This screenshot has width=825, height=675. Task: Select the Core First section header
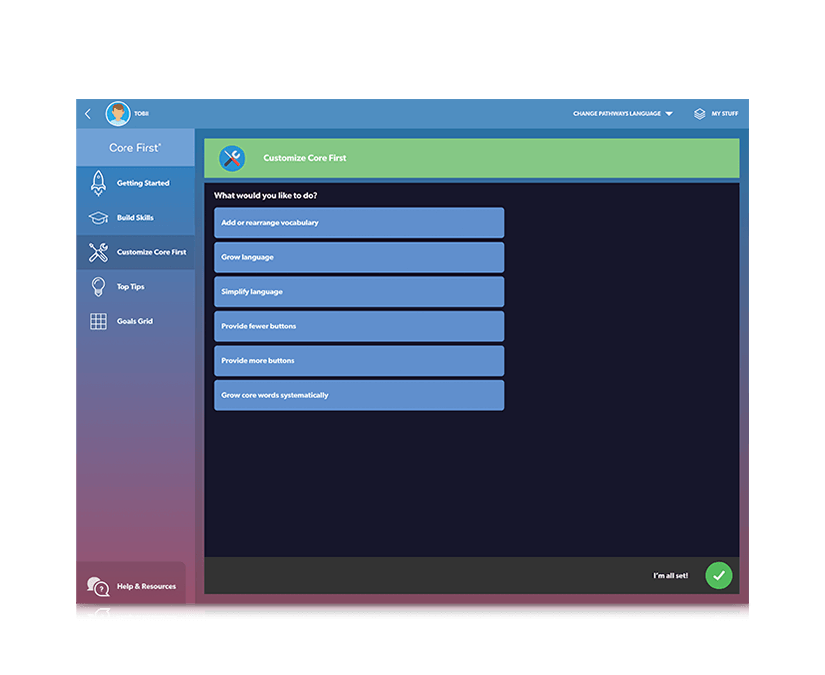pos(135,146)
